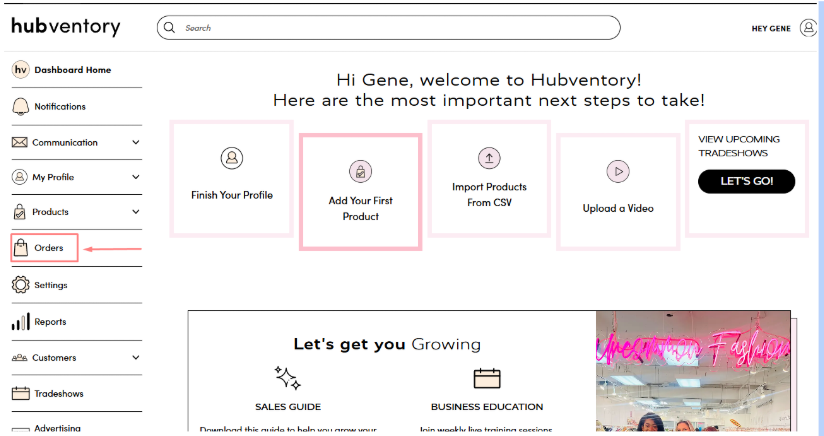This screenshot has width=824, height=436.
Task: Click the Sales Guide sparkle icon
Action: point(287,378)
